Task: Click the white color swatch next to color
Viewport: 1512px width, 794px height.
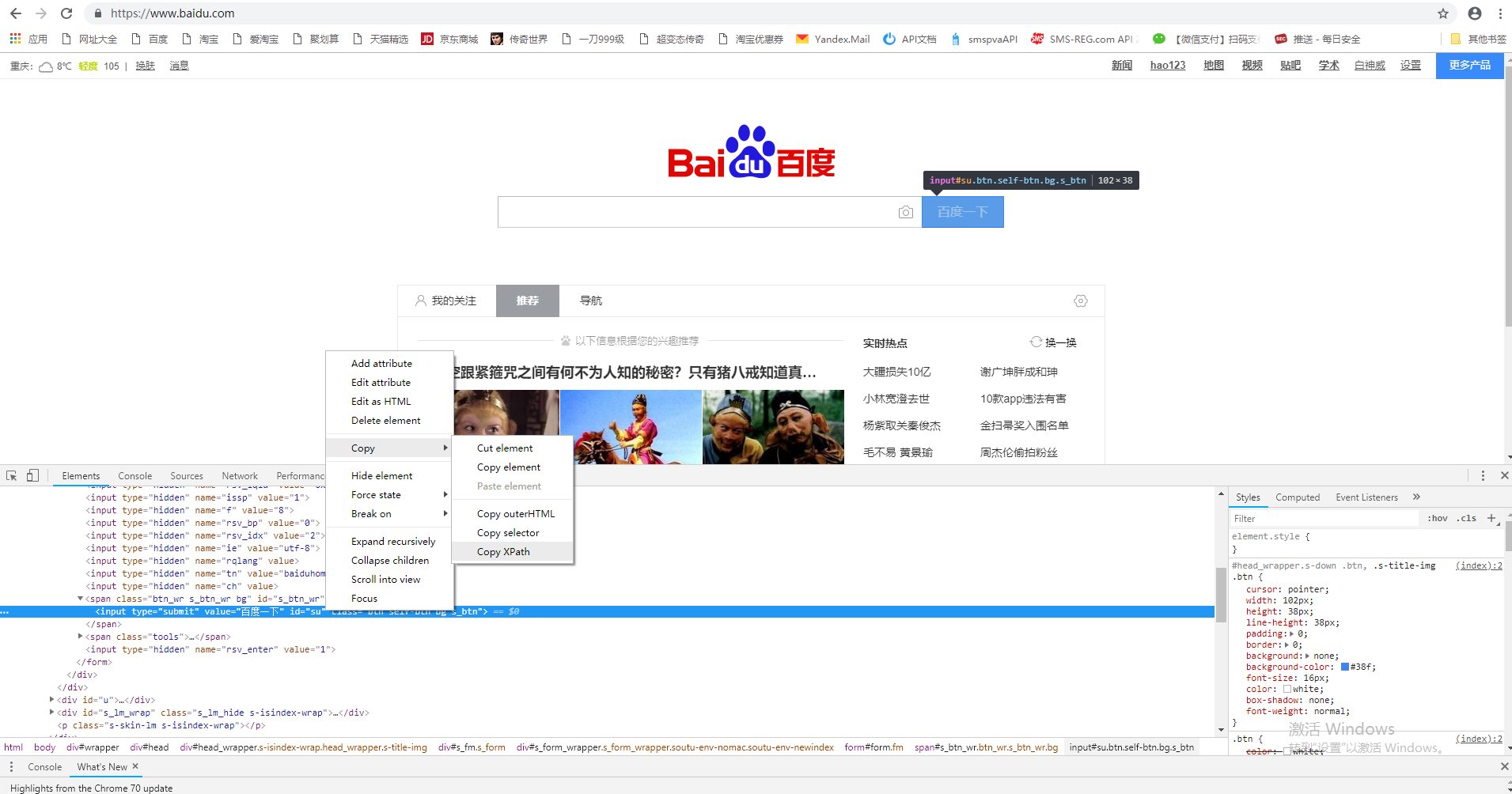Action: (x=1288, y=689)
